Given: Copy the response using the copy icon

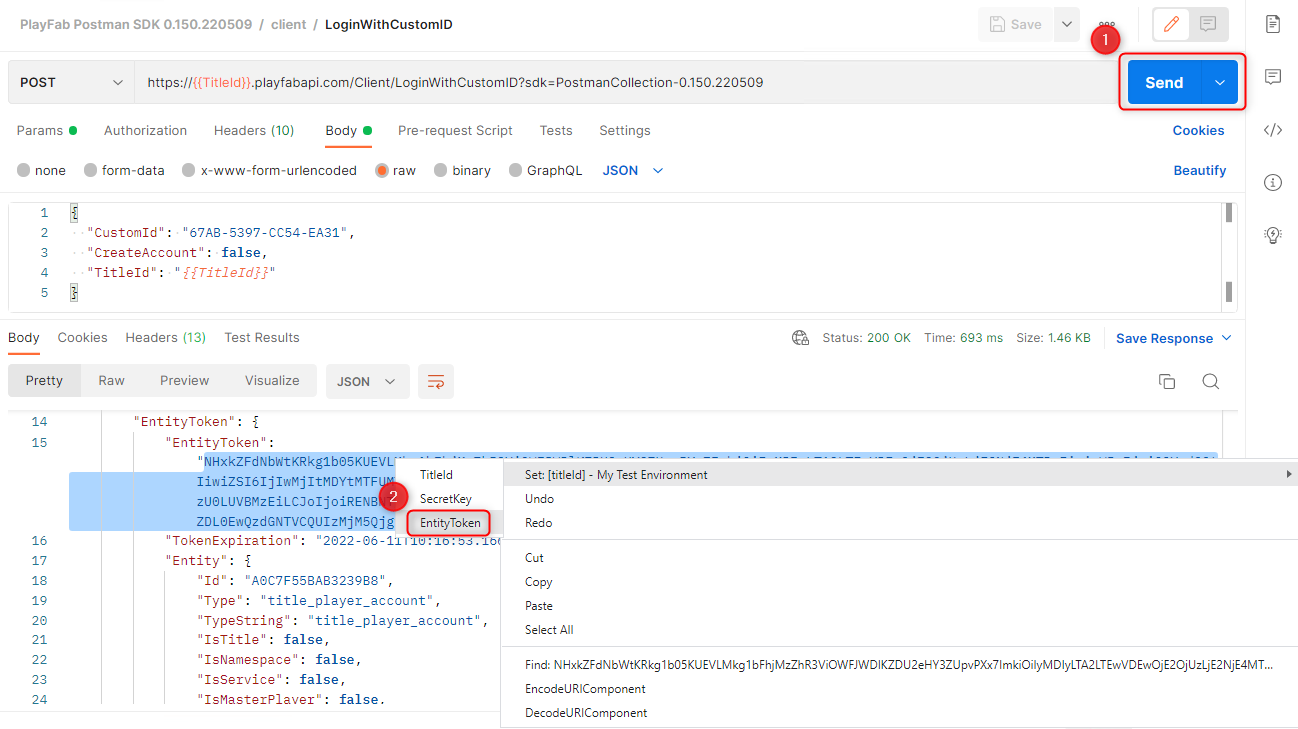Looking at the screenshot, I should (1166, 382).
